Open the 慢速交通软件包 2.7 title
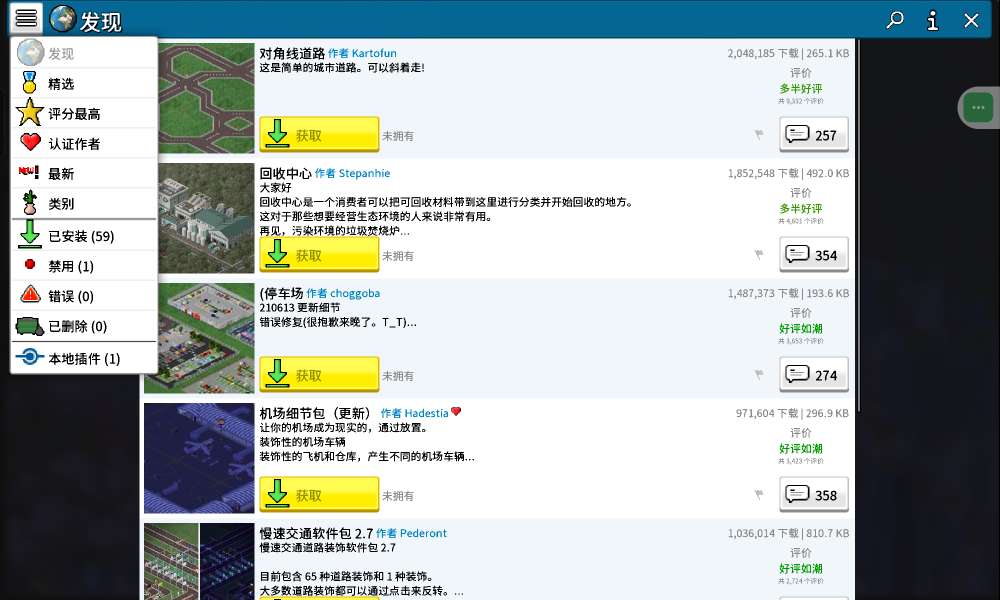The image size is (1000, 600). tap(316, 533)
